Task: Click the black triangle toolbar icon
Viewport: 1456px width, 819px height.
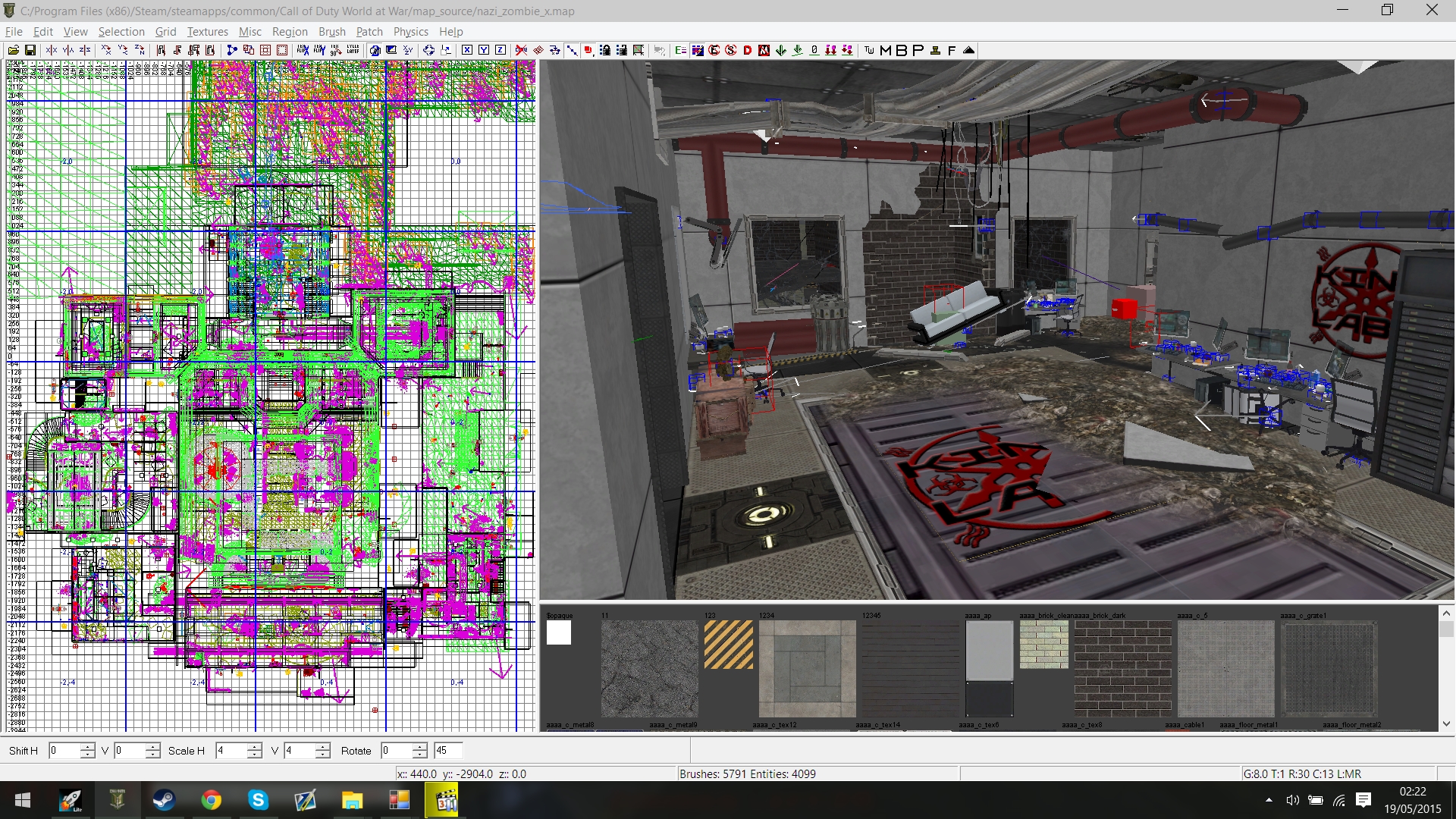Action: click(x=968, y=50)
